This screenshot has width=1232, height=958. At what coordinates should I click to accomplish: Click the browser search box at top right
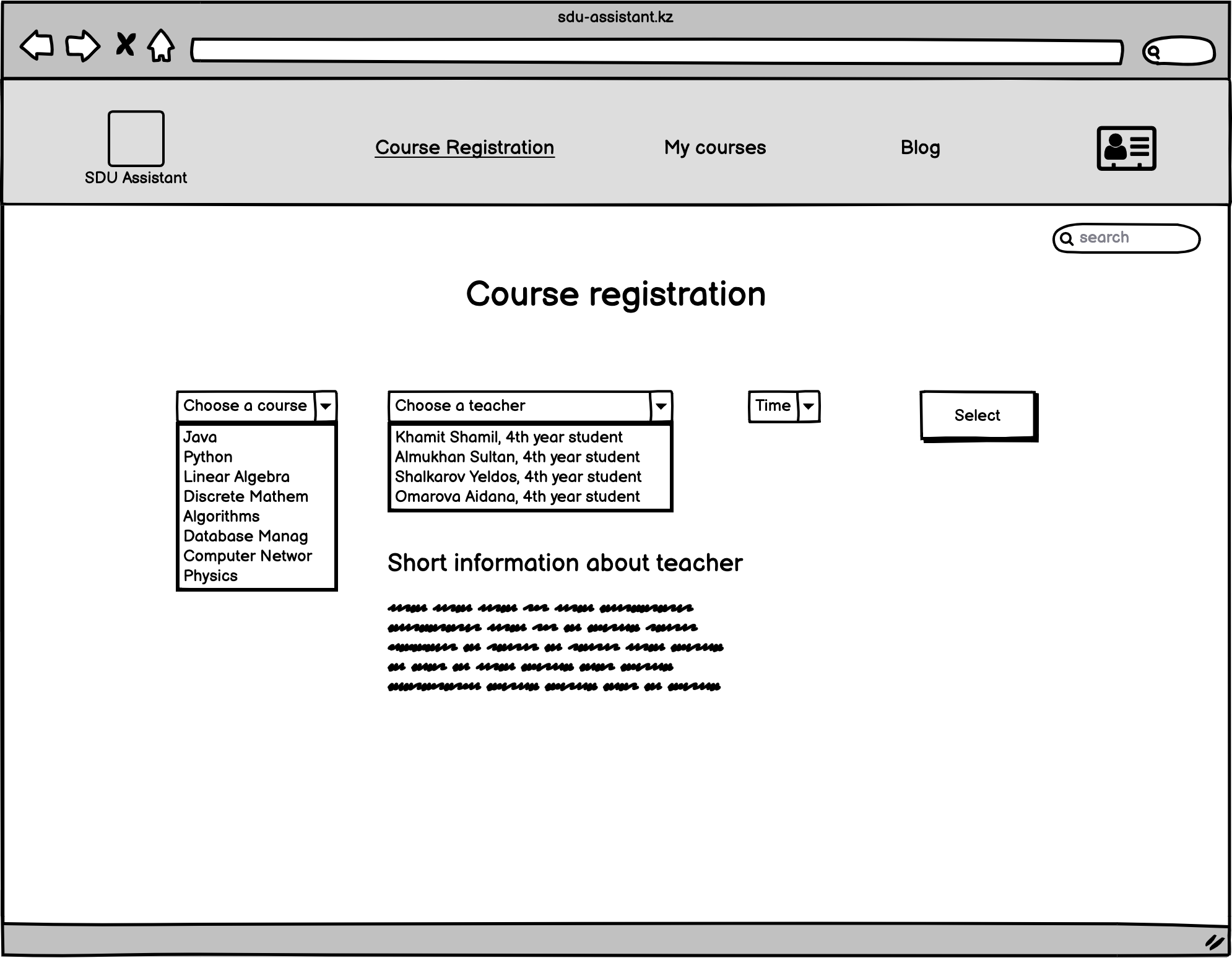click(x=1179, y=51)
